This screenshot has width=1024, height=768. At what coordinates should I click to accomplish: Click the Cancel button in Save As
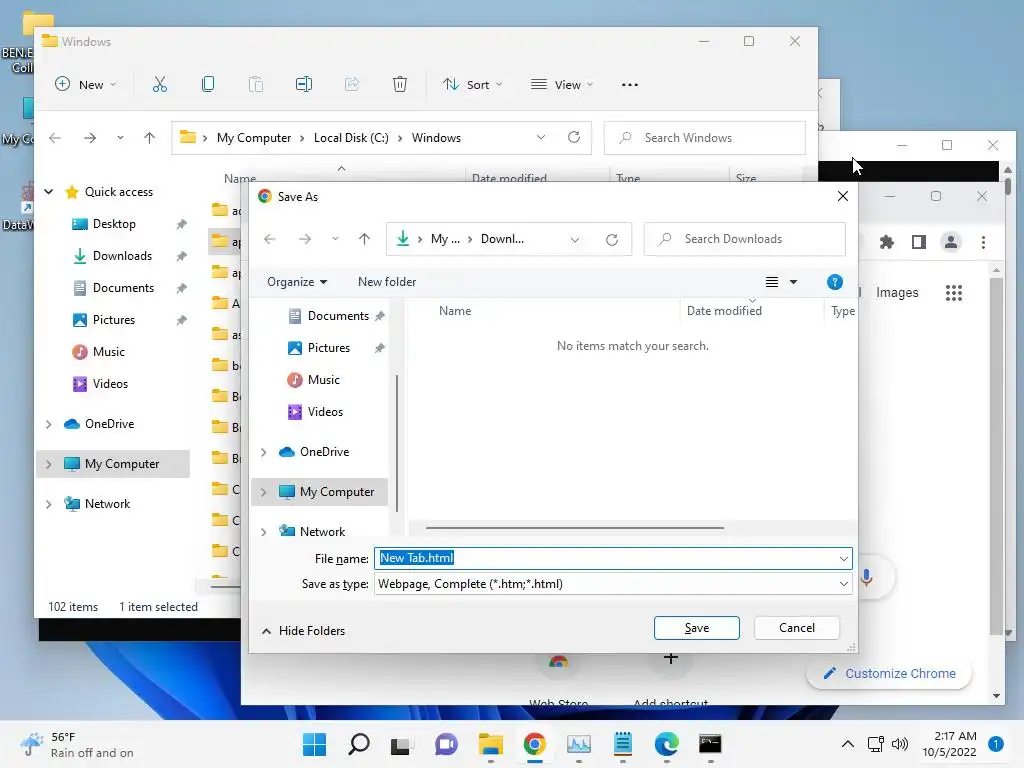[796, 628]
